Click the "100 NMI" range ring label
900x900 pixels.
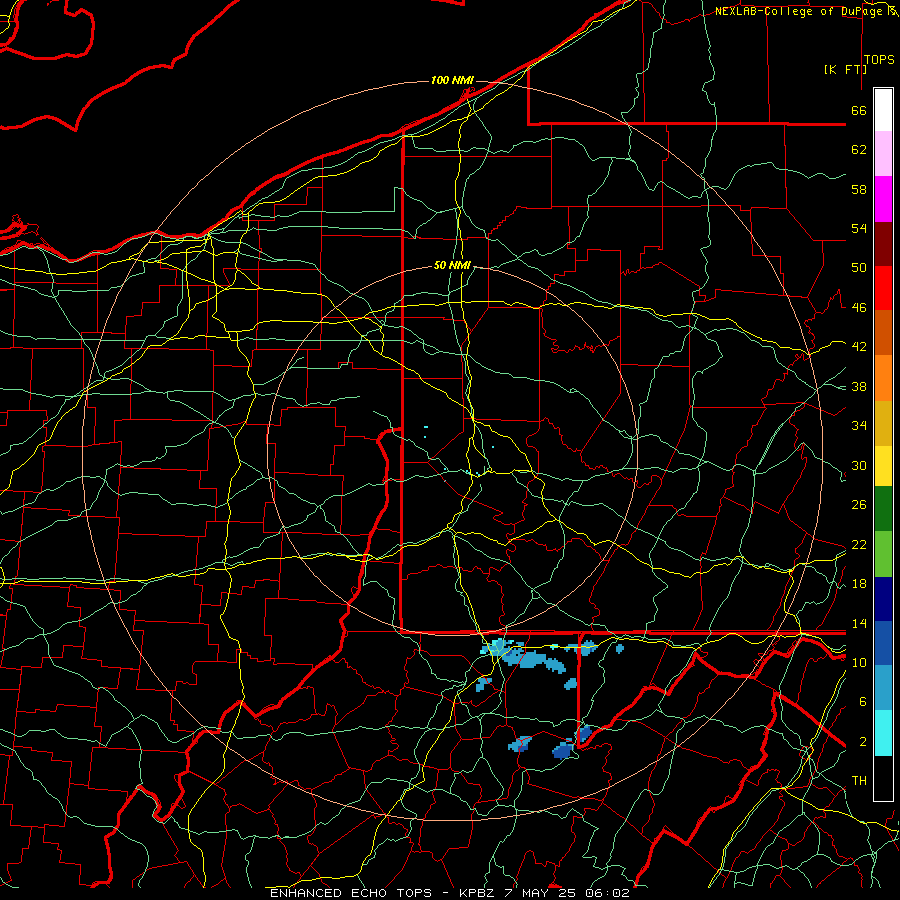[x=452, y=80]
